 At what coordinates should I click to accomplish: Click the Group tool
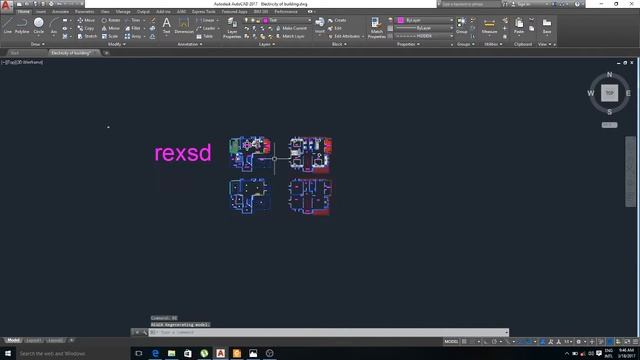pos(462,25)
